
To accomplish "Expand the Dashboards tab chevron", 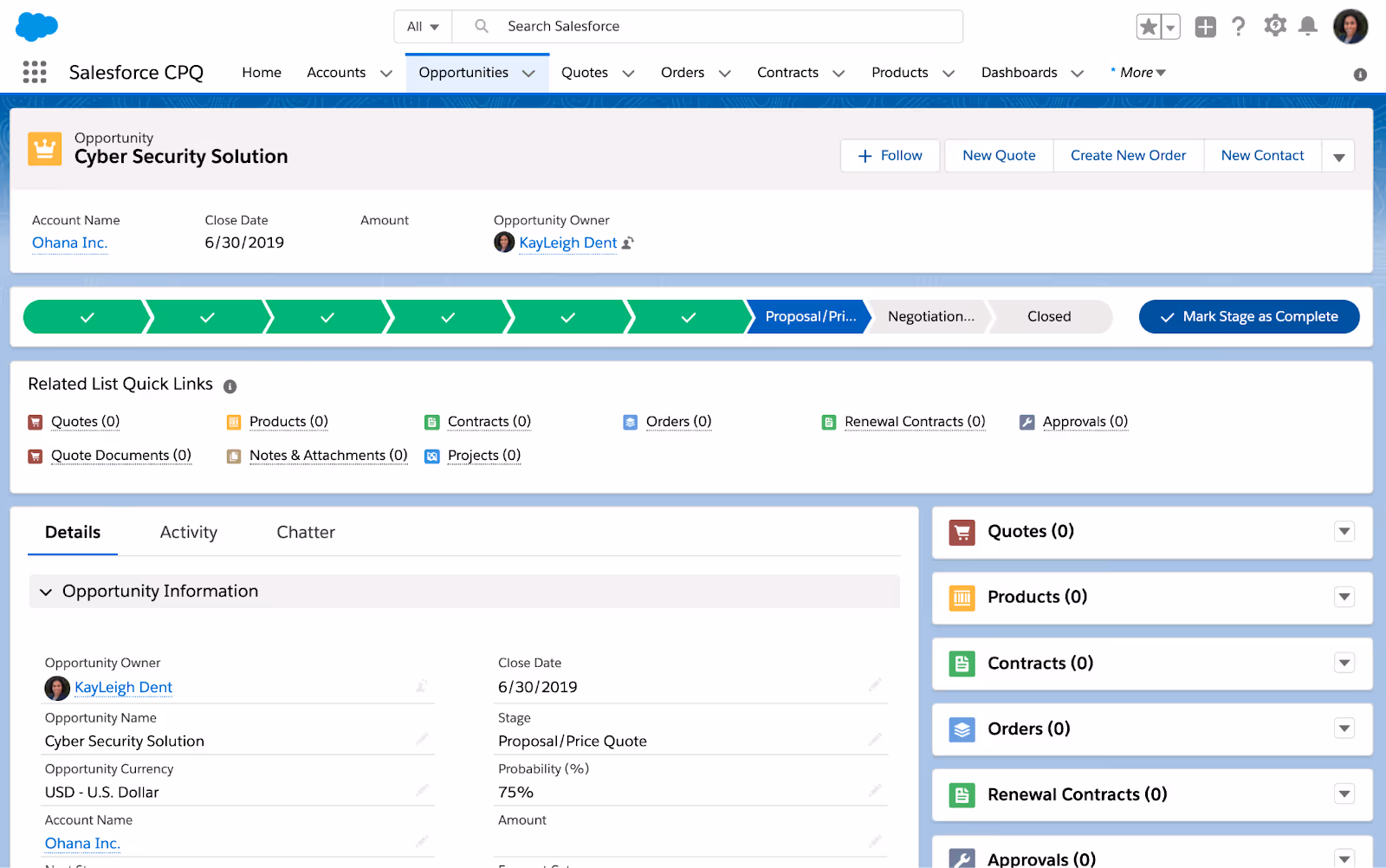I will 1078,74.
